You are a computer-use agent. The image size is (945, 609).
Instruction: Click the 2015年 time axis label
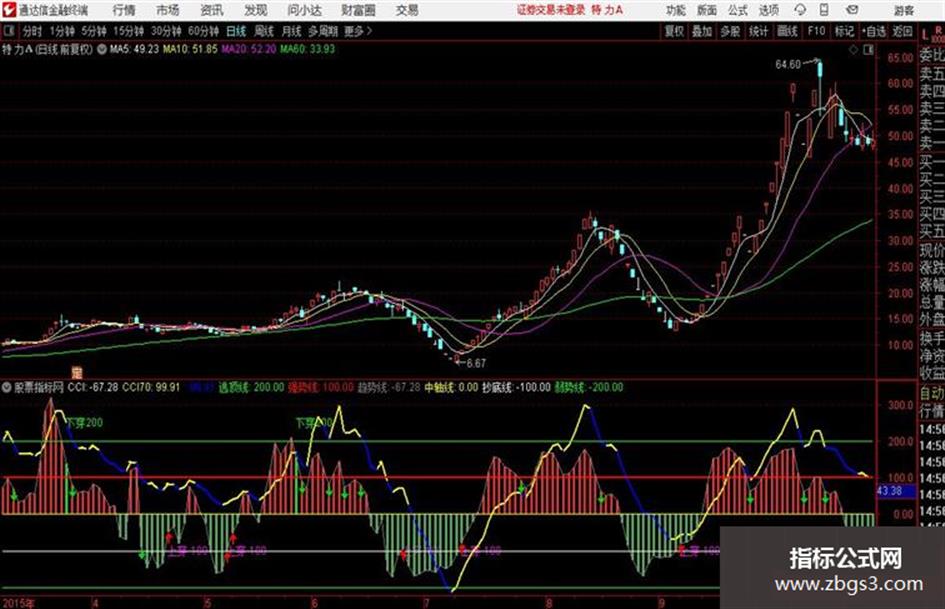(x=19, y=603)
